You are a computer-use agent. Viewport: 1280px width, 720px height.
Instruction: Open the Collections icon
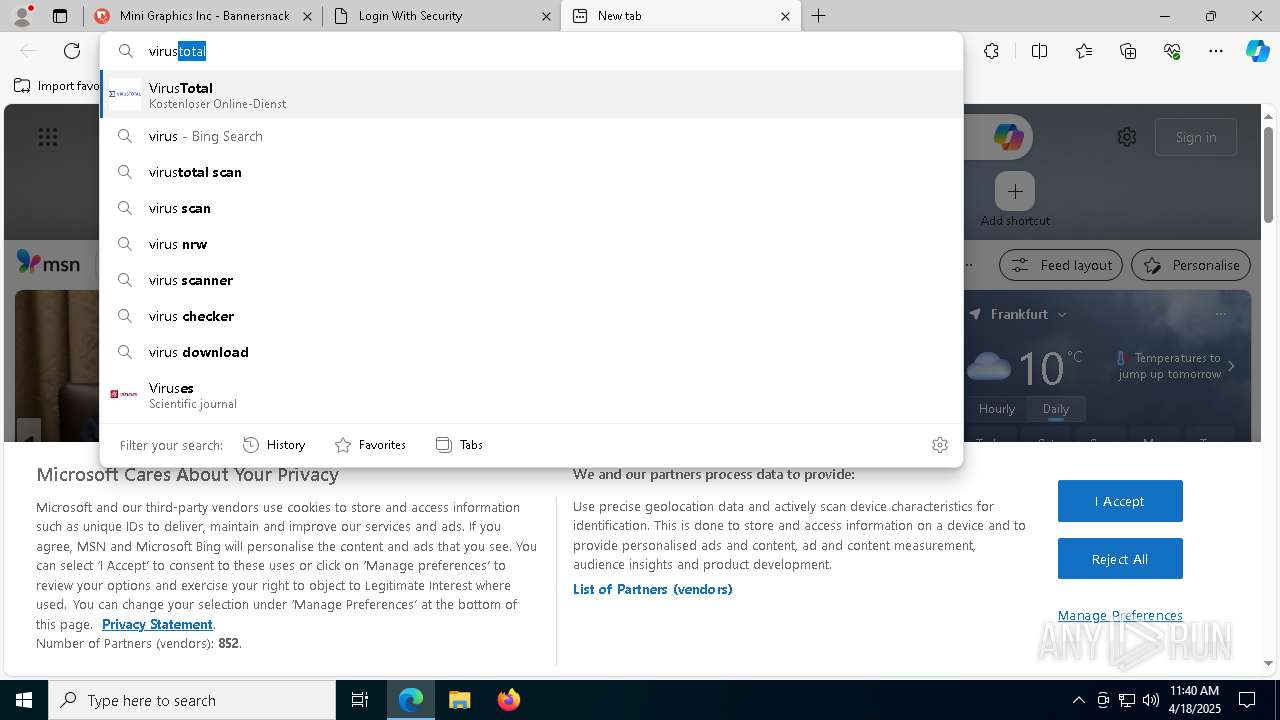(1128, 51)
